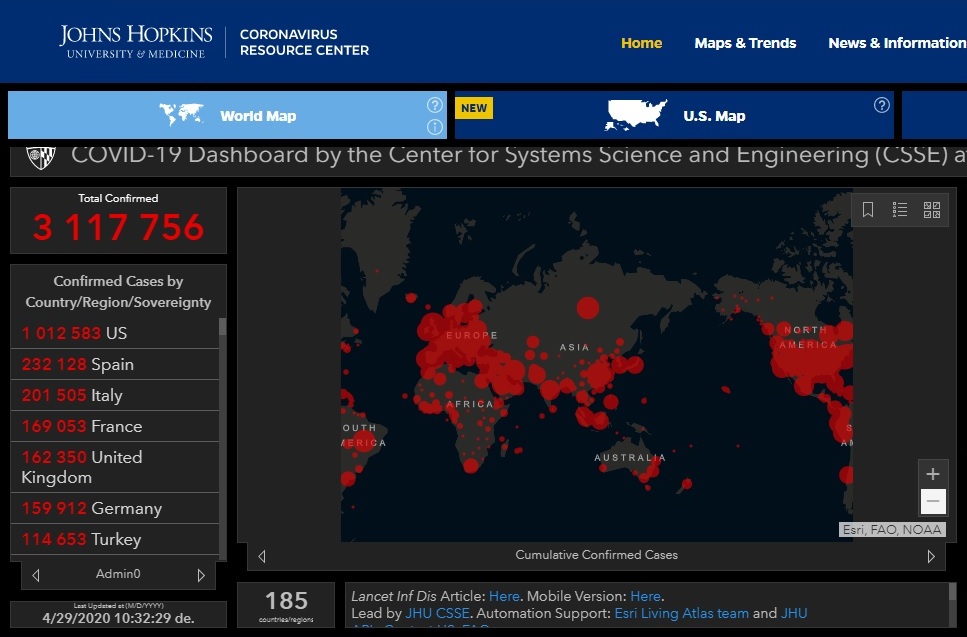The width and height of the screenshot is (967, 637).
Task: Click the Confirmed Cases by Country/Region/Sovereignty heading
Action: click(118, 292)
